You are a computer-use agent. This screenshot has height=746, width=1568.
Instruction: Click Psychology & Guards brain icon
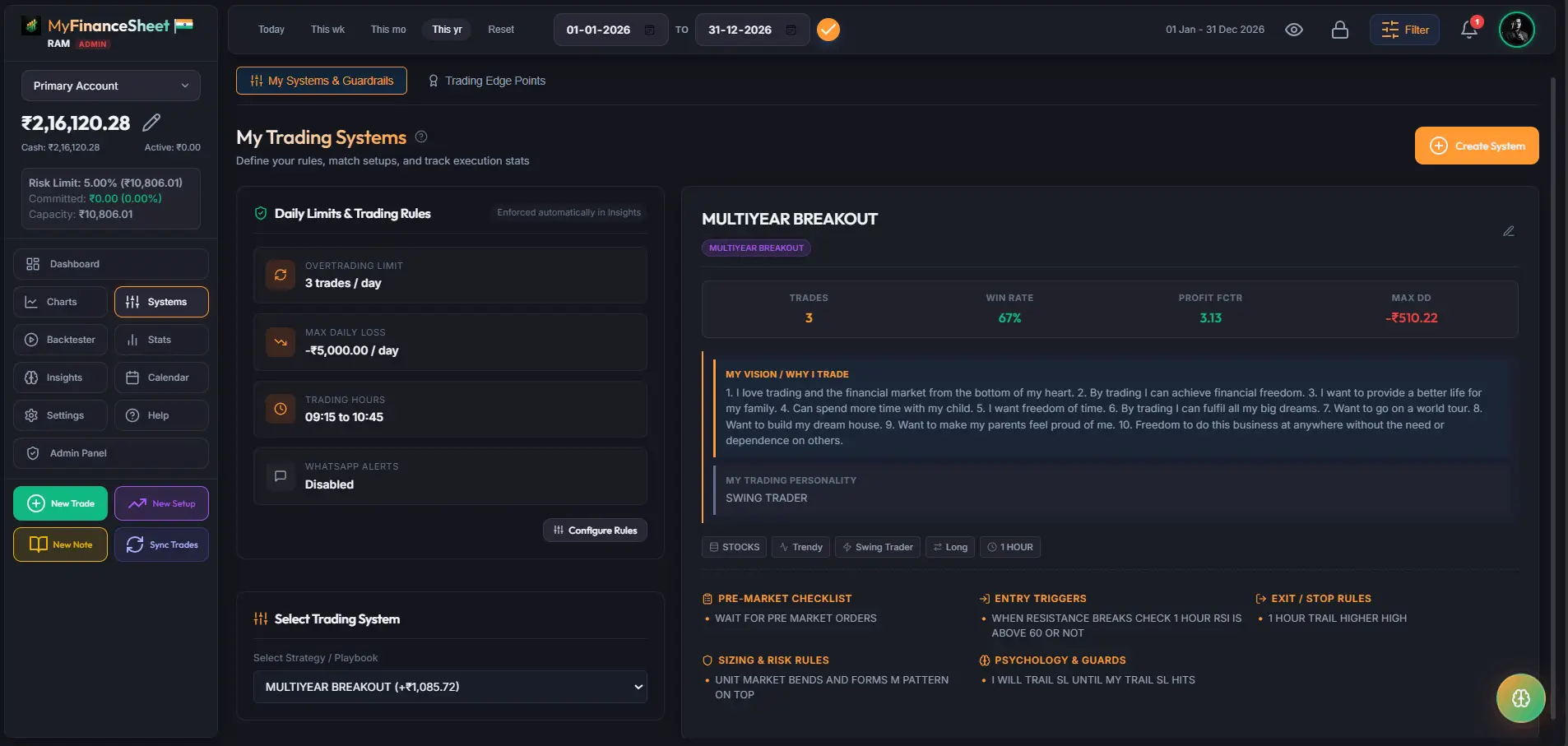click(x=984, y=660)
